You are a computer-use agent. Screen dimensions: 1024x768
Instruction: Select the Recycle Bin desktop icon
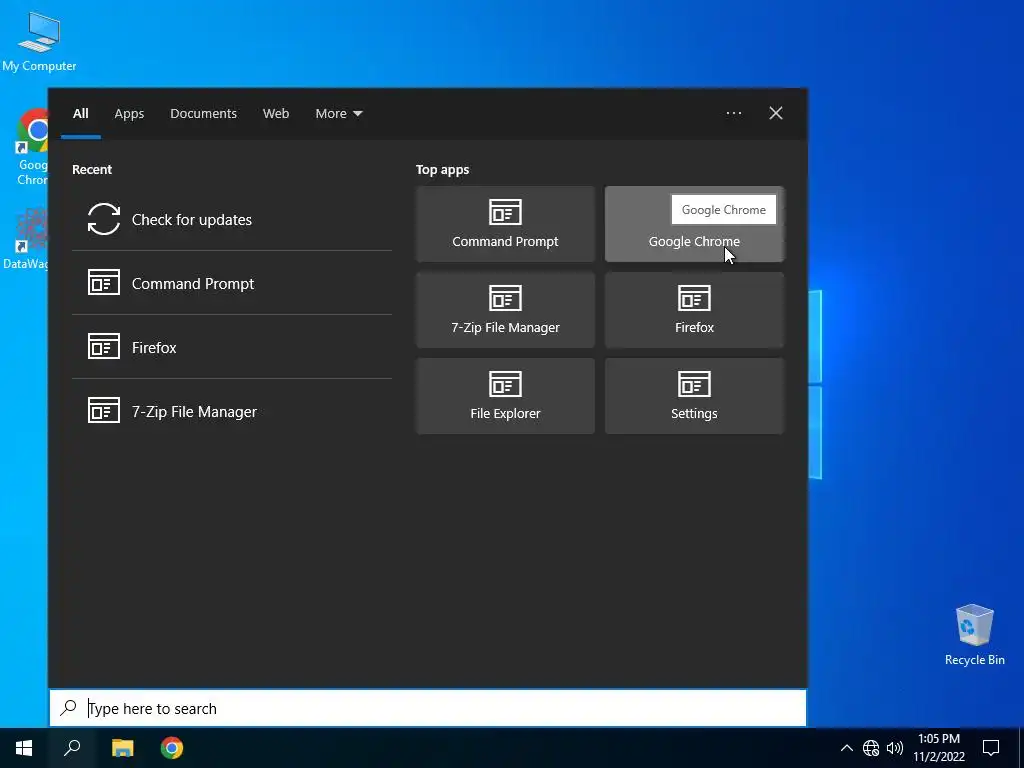point(974,635)
